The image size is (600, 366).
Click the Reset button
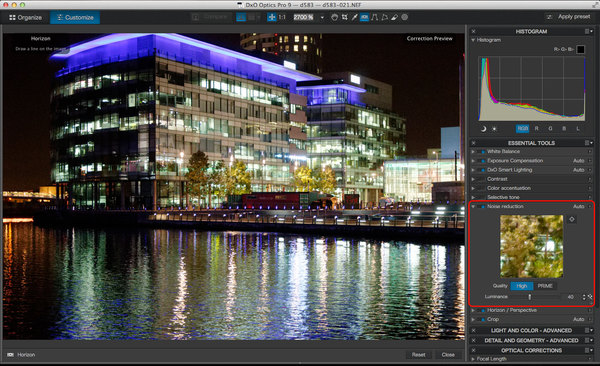tap(419, 355)
